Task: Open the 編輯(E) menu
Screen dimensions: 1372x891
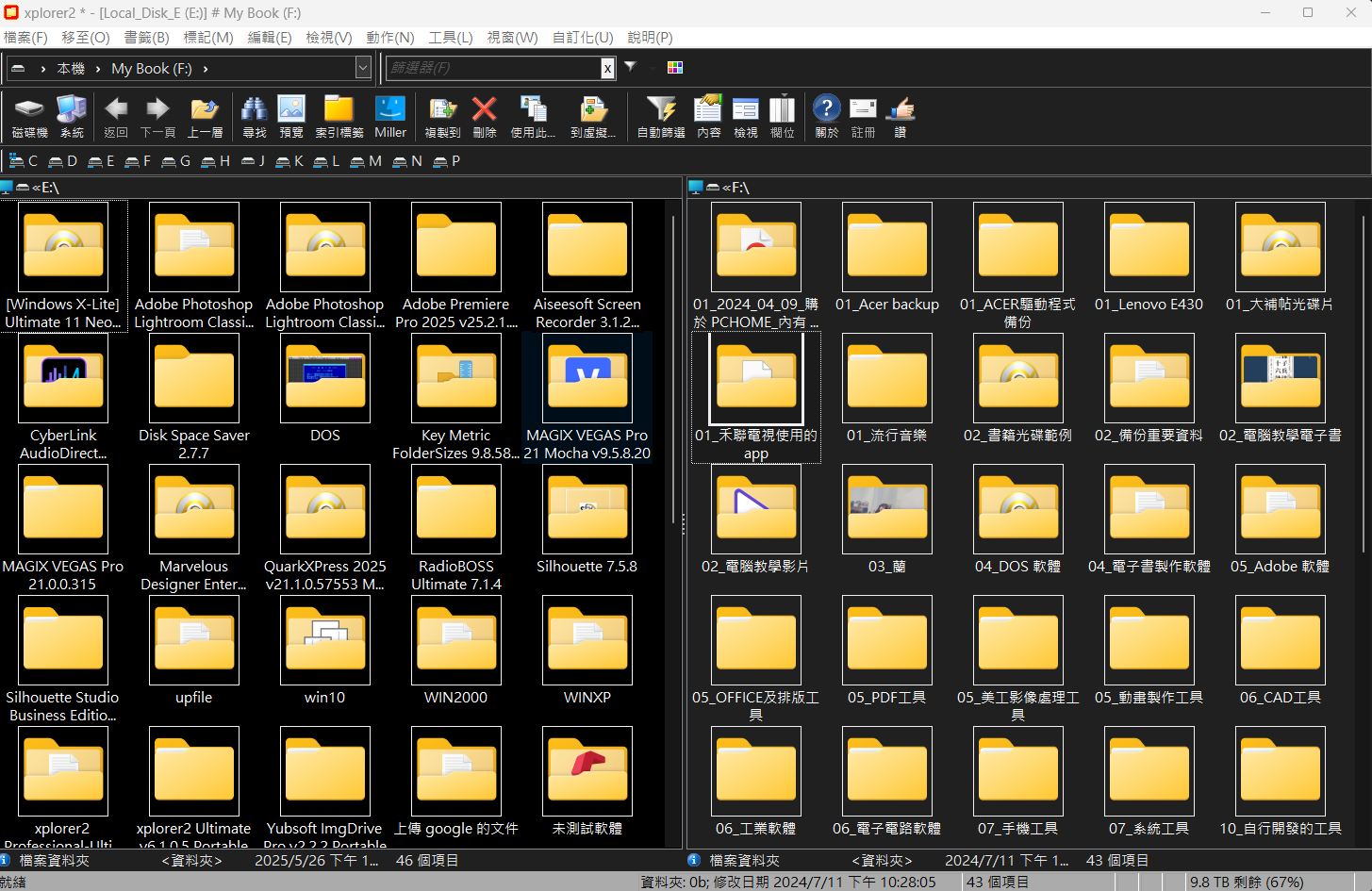Action: click(270, 38)
